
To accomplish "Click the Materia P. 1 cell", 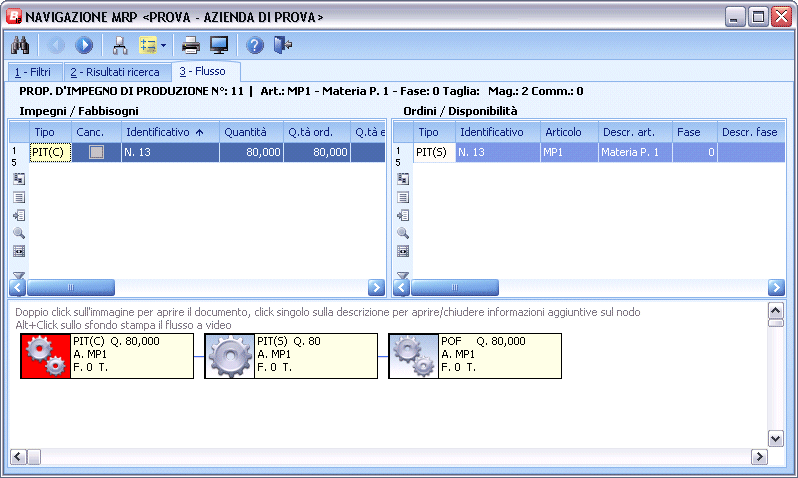I will pos(635,152).
